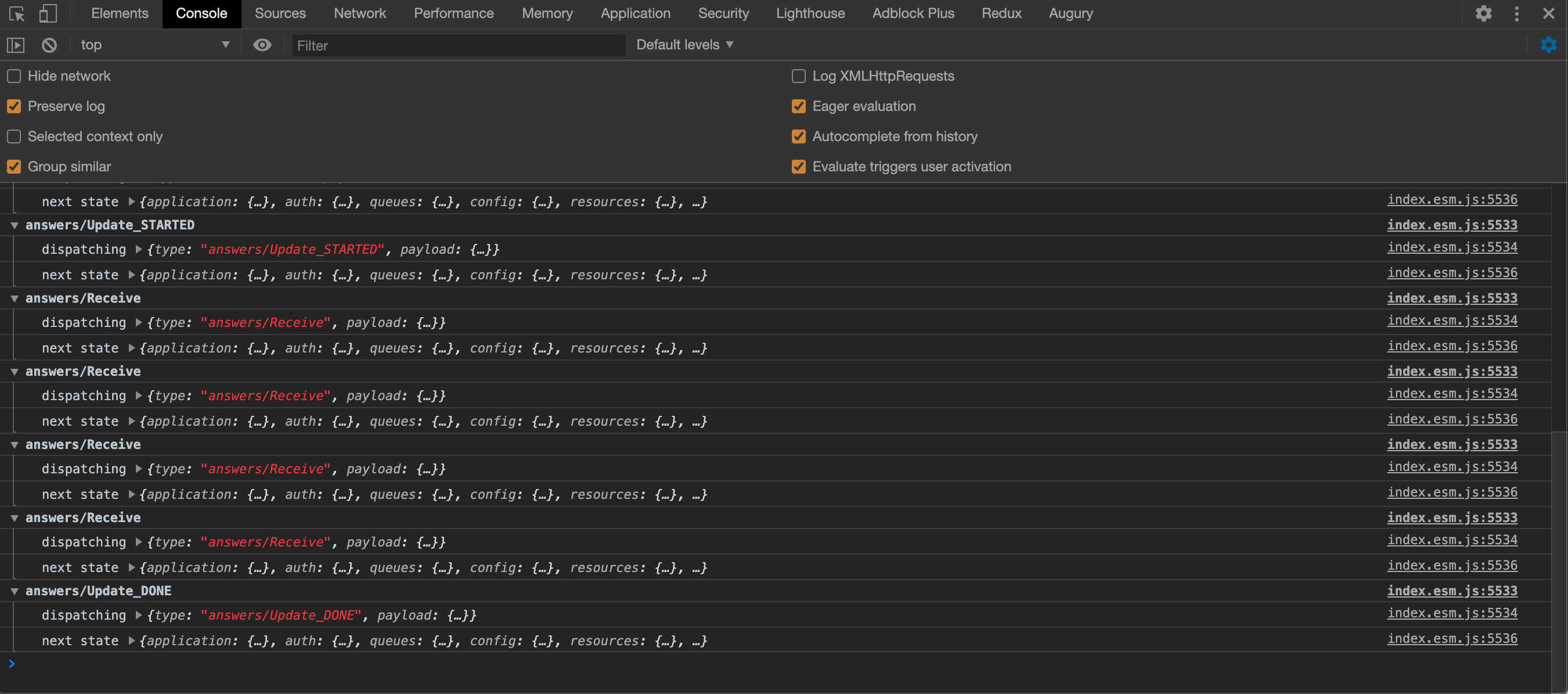Open the Augury tab
This screenshot has width=1568, height=694.
coord(1070,13)
